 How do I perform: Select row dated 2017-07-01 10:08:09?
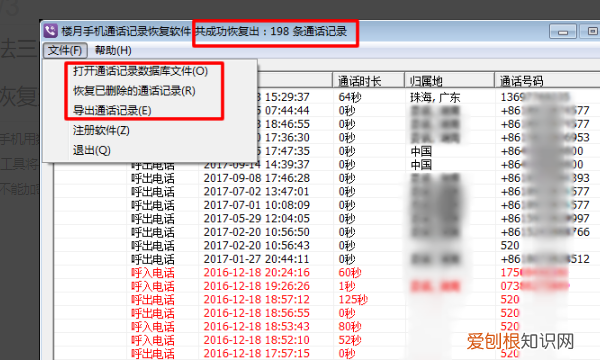point(327,205)
